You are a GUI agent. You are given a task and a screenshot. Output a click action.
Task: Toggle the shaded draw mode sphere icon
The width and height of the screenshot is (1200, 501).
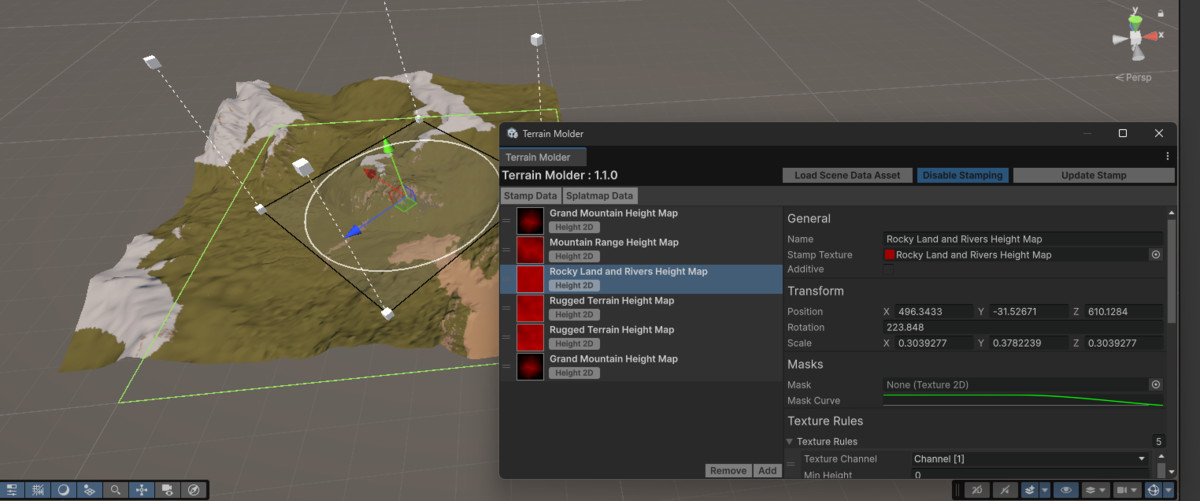(63, 490)
